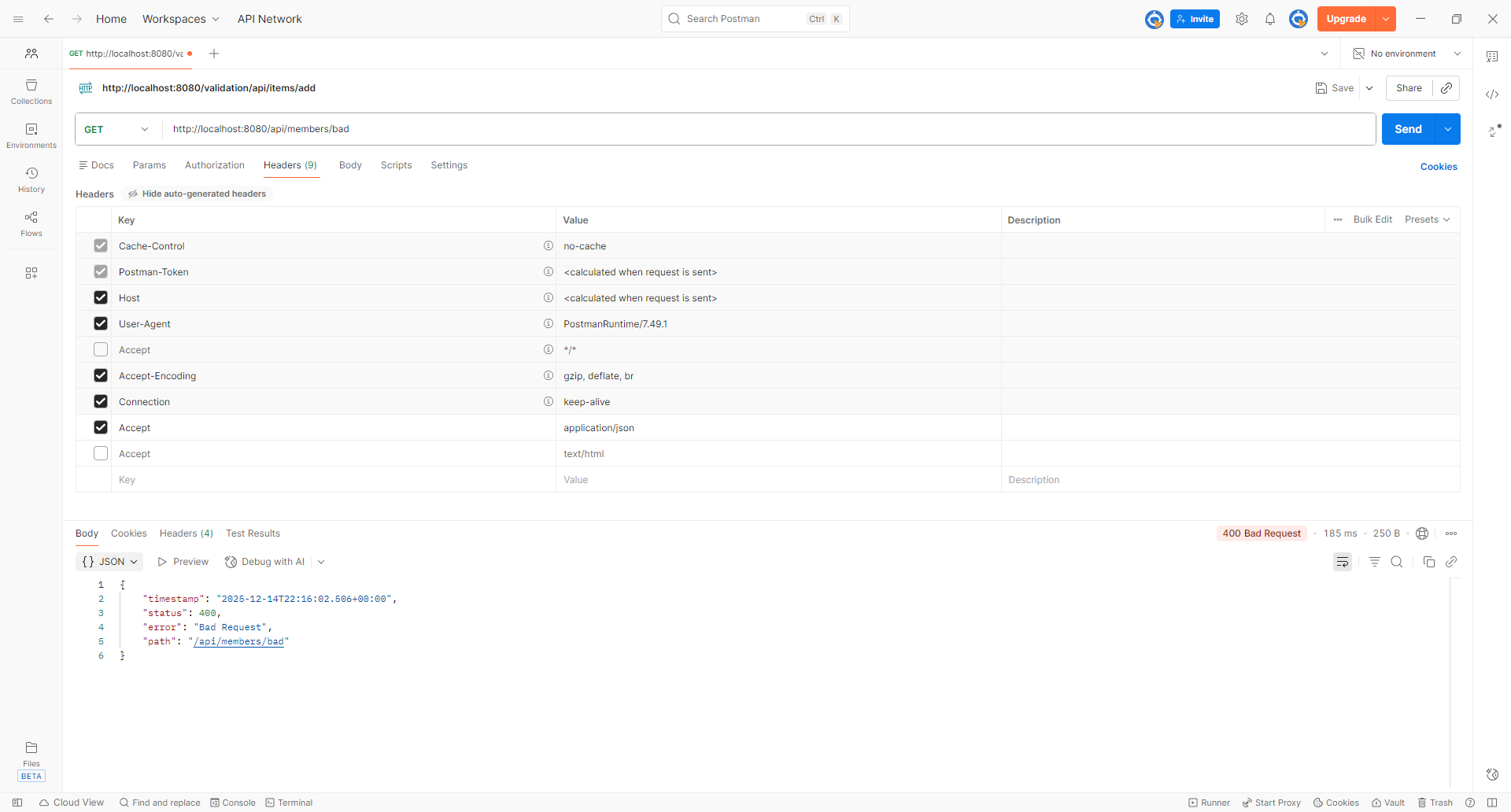Open the request Body tab
This screenshot has width=1511, height=812.
click(350, 165)
